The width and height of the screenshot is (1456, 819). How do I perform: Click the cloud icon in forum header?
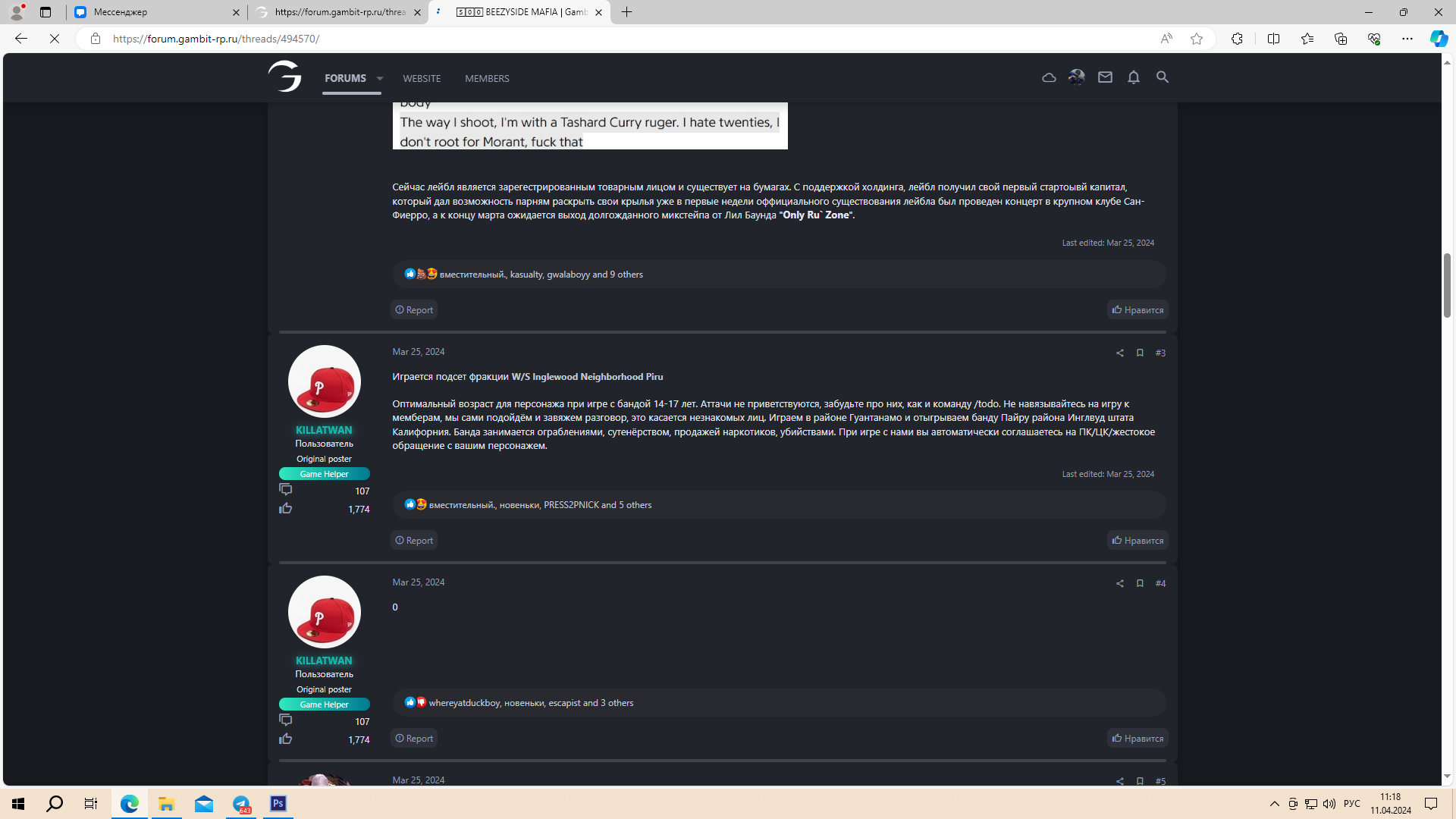click(x=1049, y=77)
